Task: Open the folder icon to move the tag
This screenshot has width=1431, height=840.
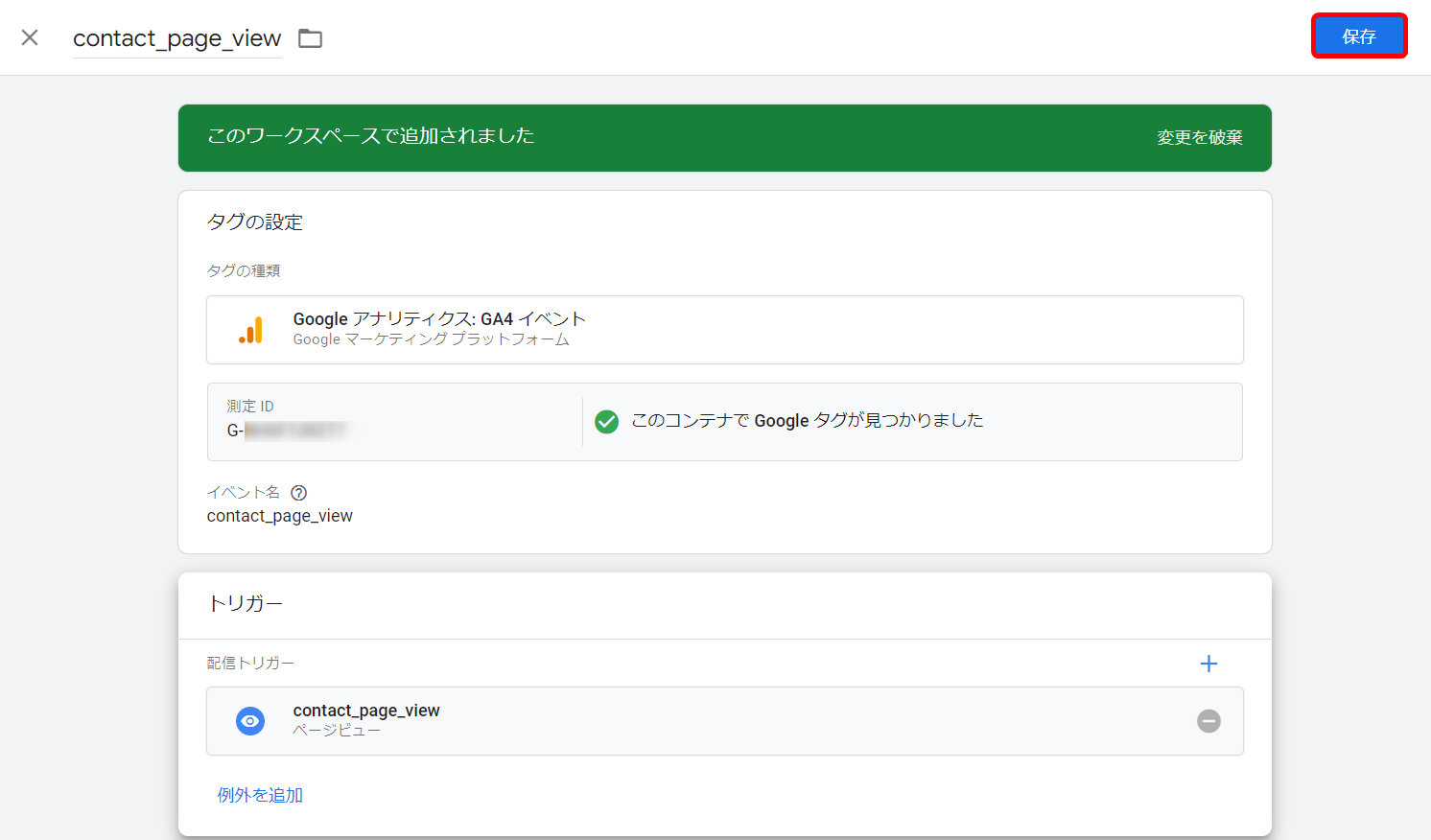Action: (309, 37)
